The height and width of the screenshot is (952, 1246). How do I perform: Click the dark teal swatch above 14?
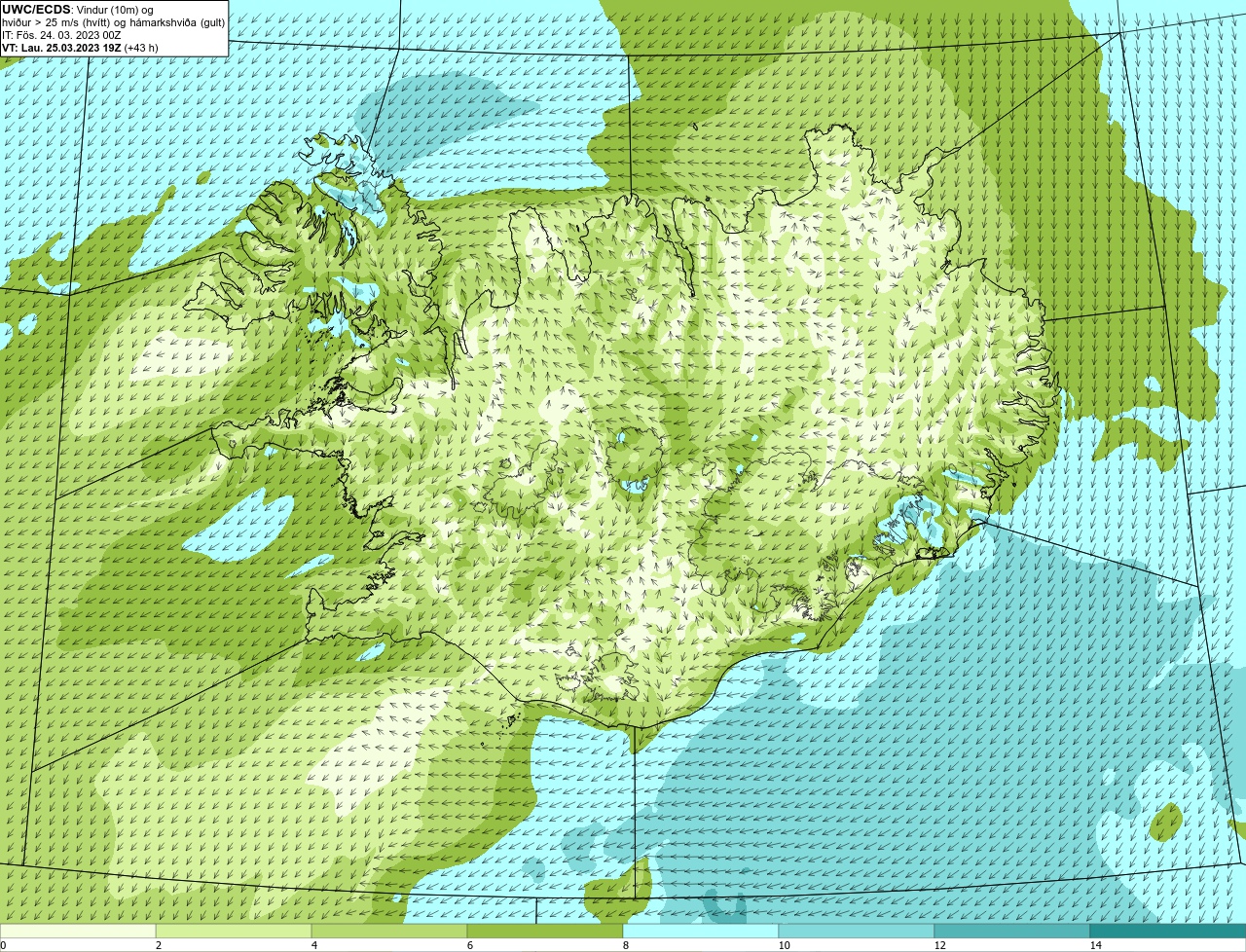tap(1168, 931)
